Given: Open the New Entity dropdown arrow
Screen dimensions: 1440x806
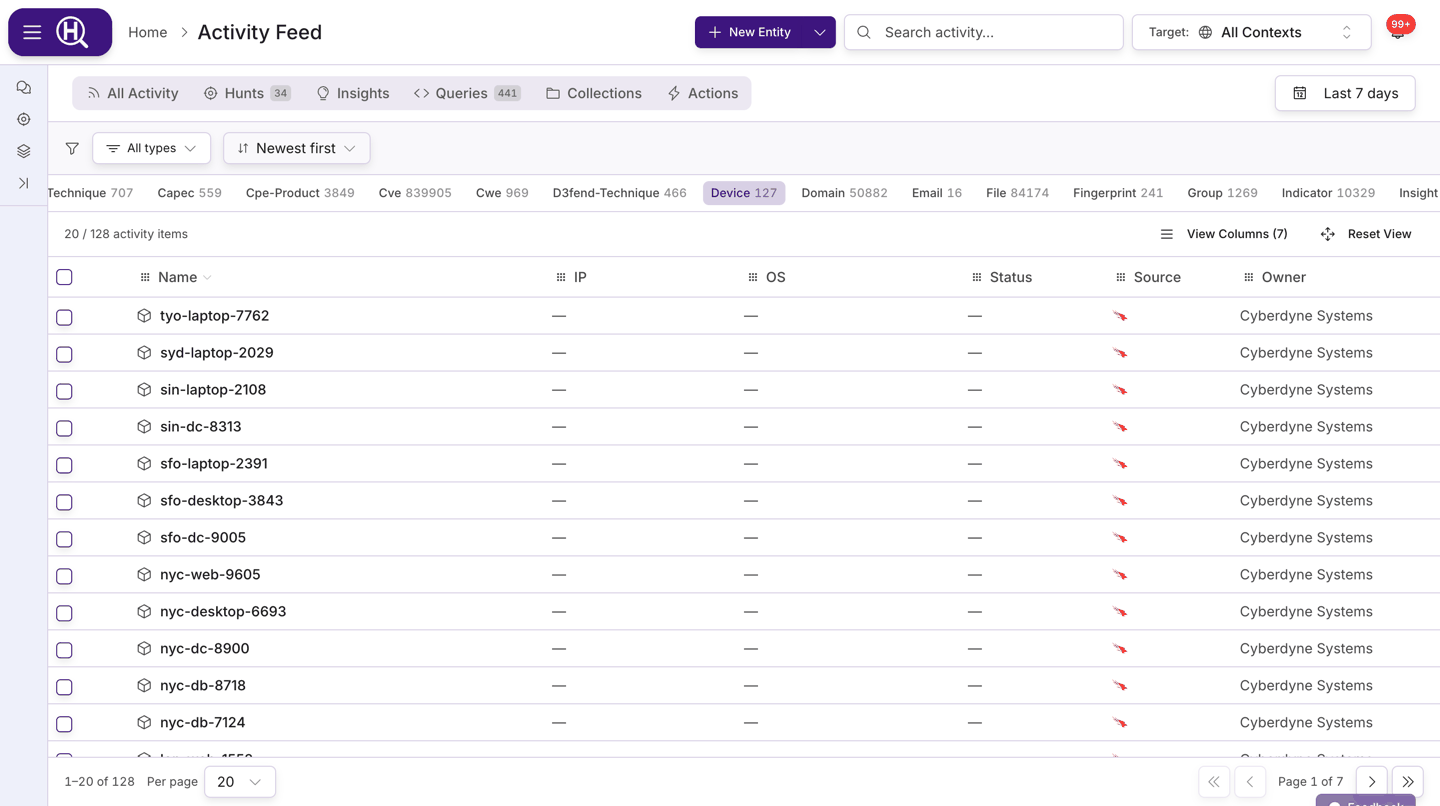Looking at the screenshot, I should pyautogui.click(x=819, y=32).
